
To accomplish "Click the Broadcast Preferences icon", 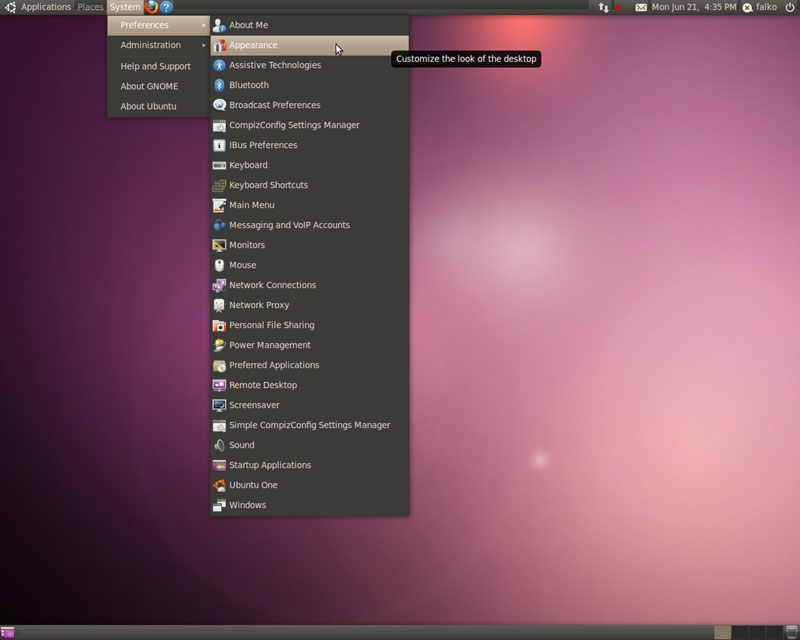I will [x=219, y=105].
